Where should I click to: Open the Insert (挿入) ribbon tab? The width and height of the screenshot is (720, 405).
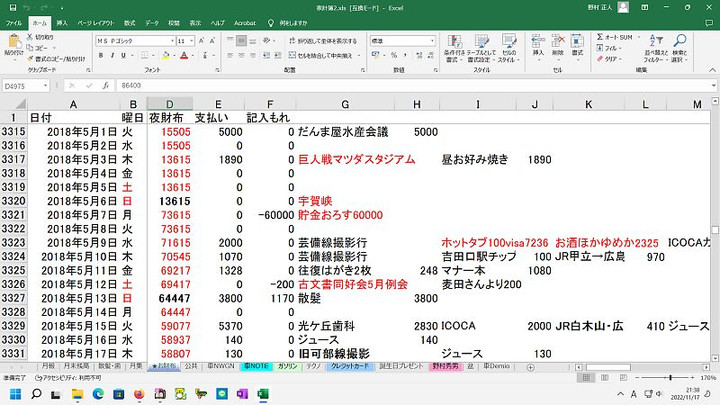click(x=62, y=22)
